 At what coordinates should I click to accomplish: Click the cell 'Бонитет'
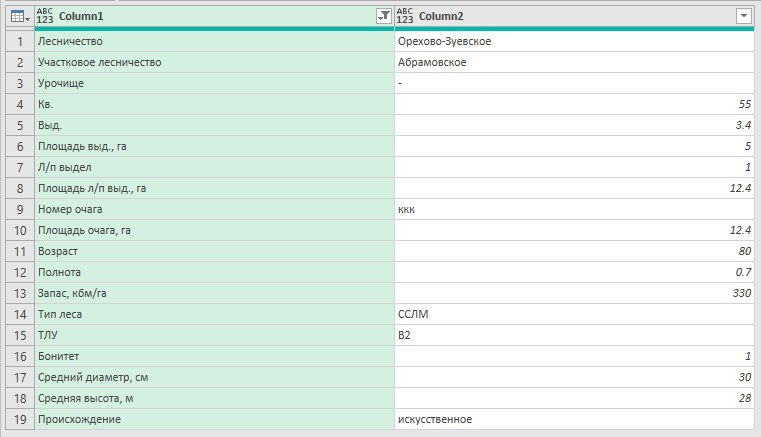pos(215,356)
